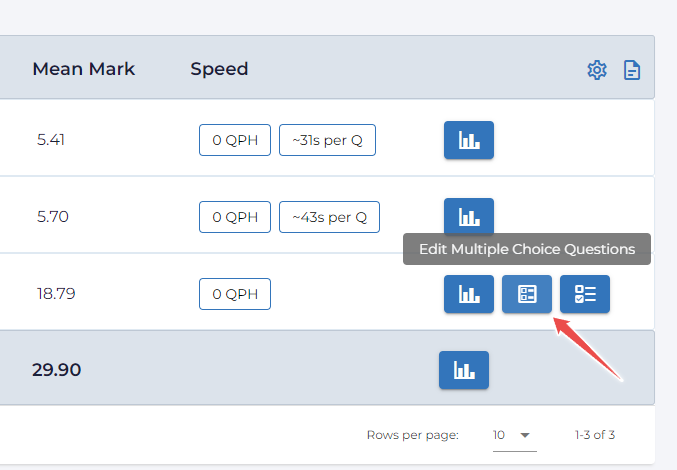
Task: Click the 18.79 mean mark value
Action: click(55, 294)
